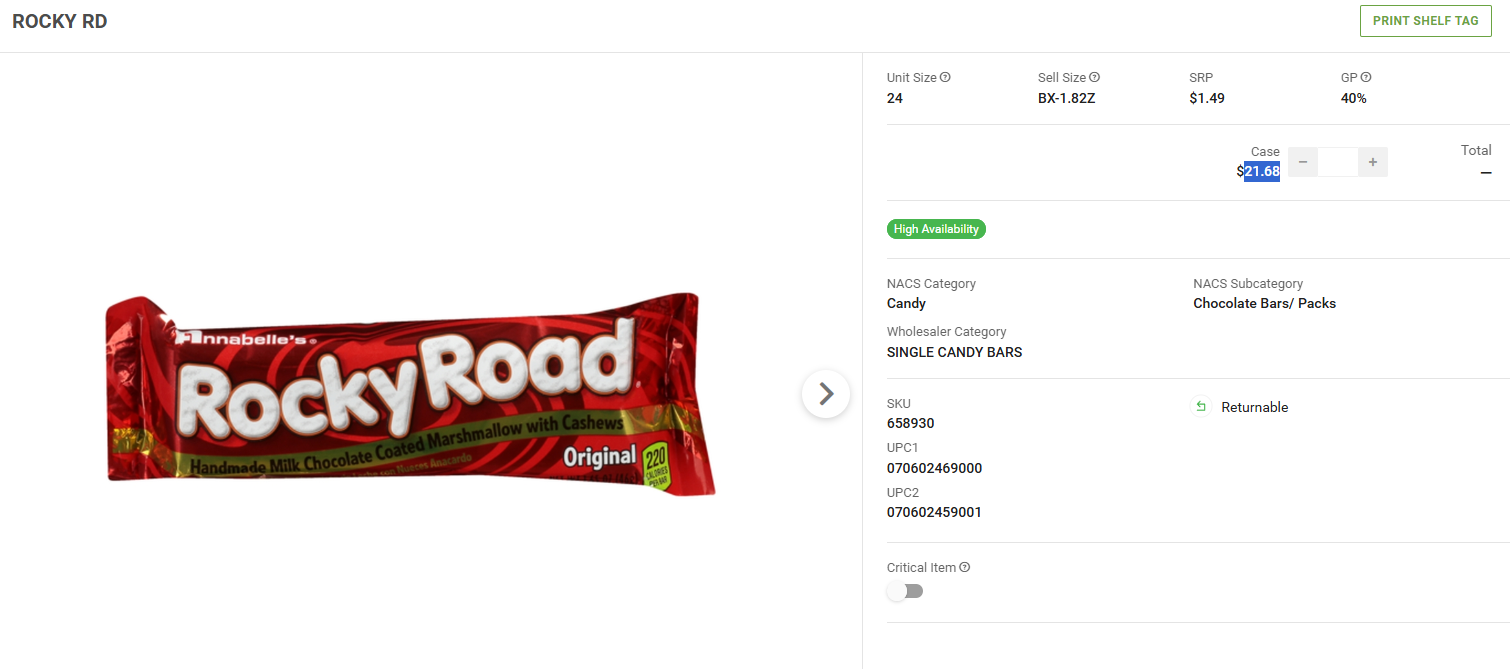Viewport: 1510px width, 669px height.
Task: Click the UPC1 code 070602469000
Action: coord(934,468)
